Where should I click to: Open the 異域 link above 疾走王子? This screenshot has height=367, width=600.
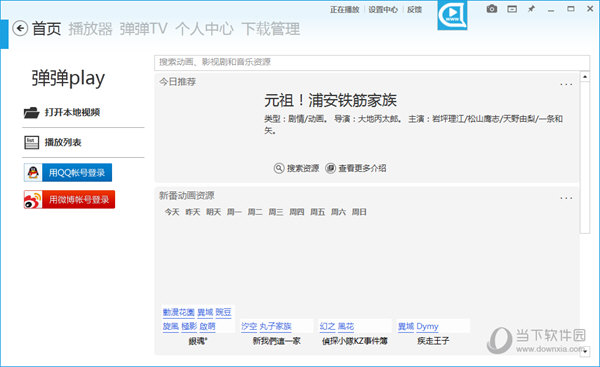click(406, 326)
